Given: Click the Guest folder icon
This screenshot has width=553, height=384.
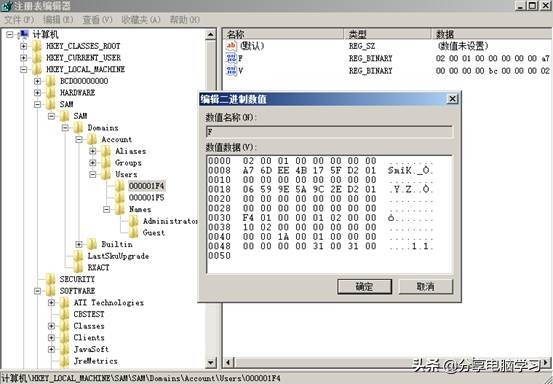Looking at the screenshot, I should pyautogui.click(x=134, y=232).
